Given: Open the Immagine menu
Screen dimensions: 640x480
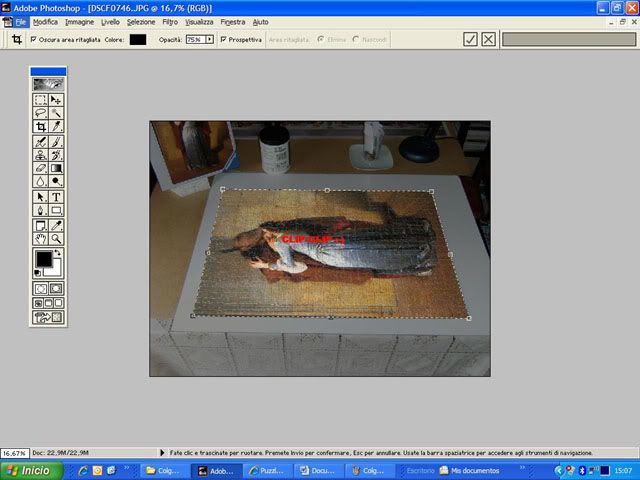Looking at the screenshot, I should (x=80, y=22).
